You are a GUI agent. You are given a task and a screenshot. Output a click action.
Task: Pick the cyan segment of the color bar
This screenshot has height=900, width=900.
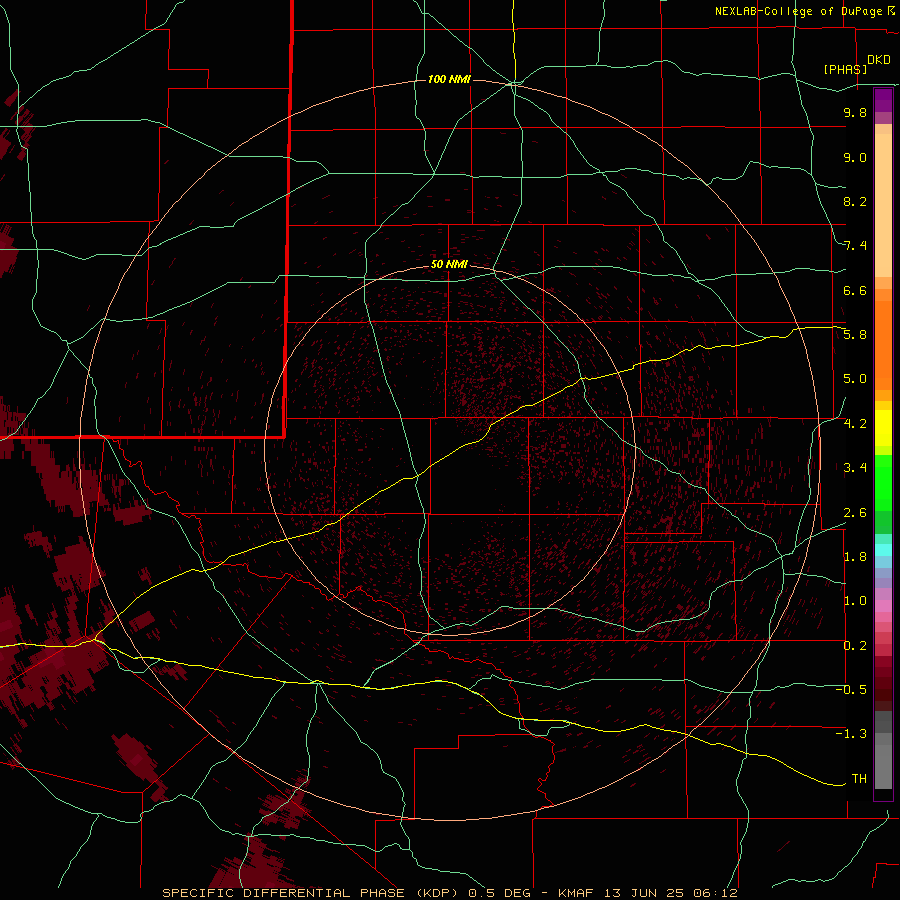coord(883,550)
